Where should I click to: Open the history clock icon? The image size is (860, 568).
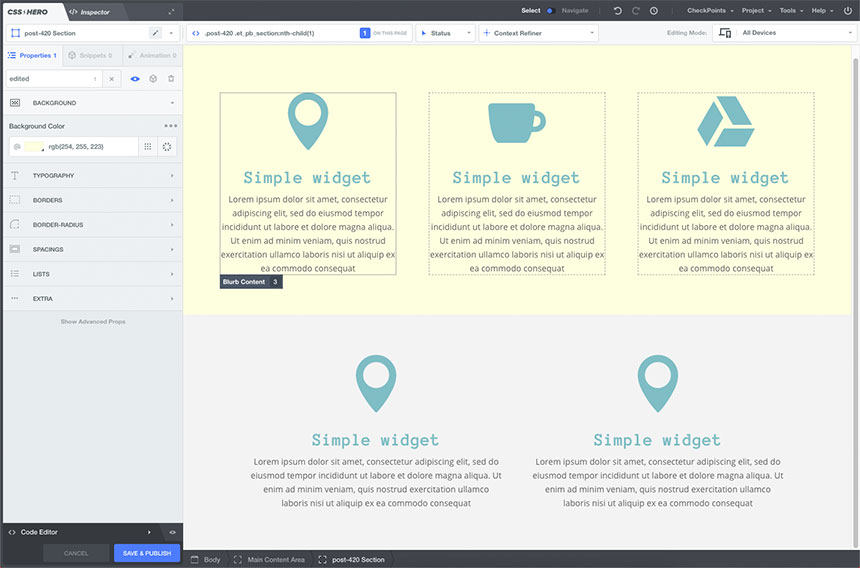tap(654, 10)
